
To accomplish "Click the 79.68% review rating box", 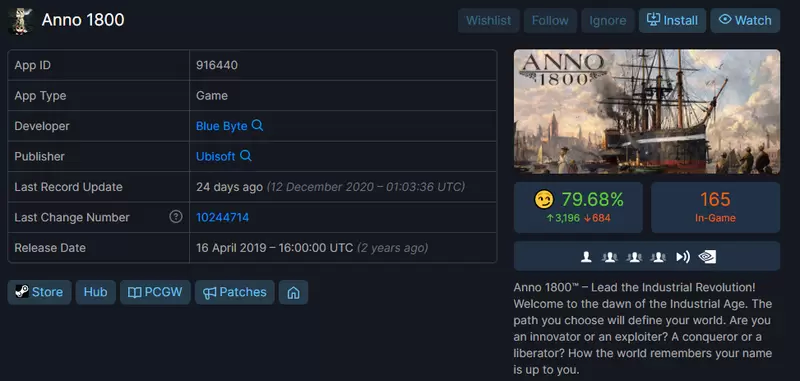I will click(578, 208).
